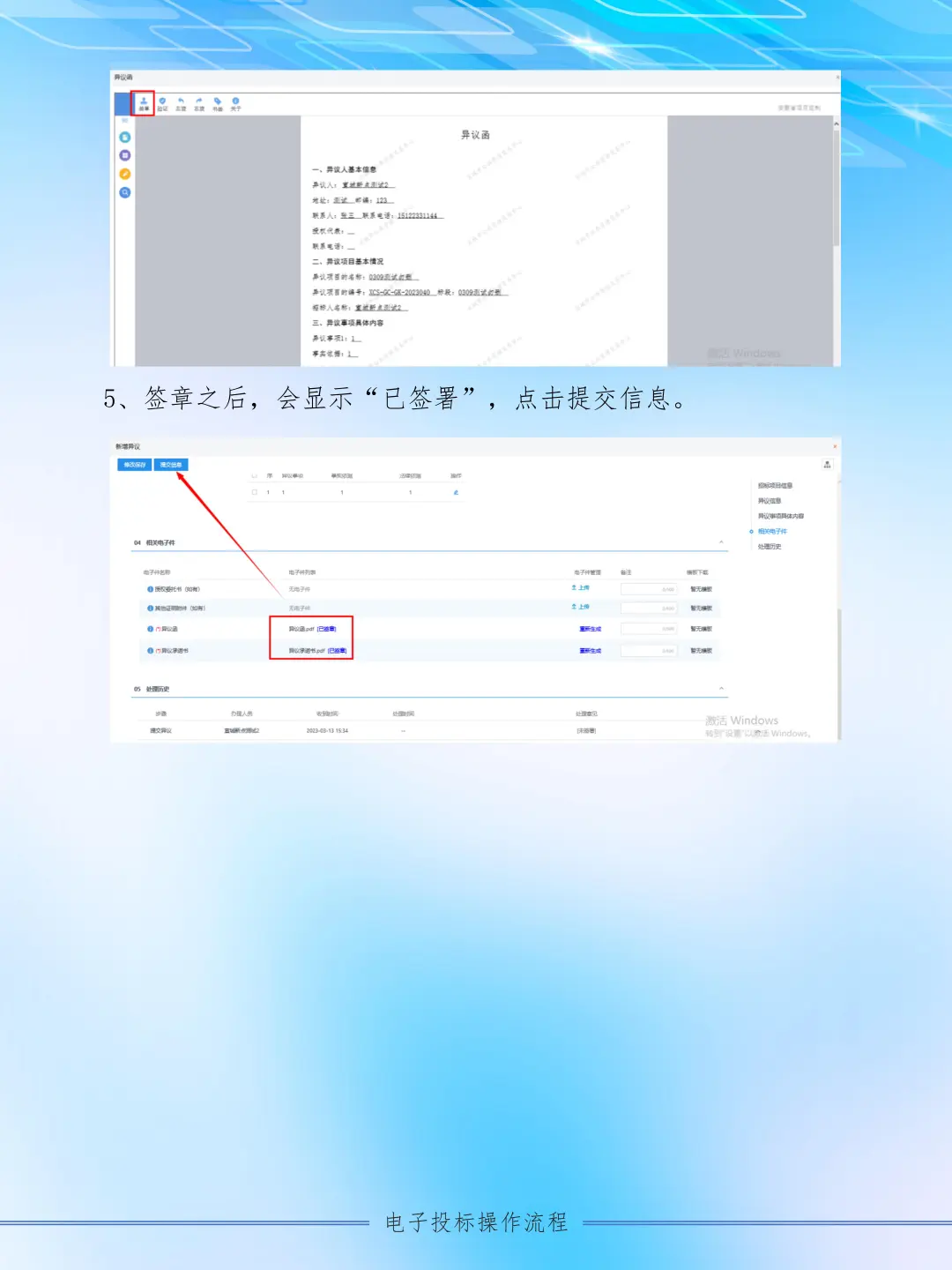
Task: Jump to 异议信息 in side navigation
Action: pos(770,501)
